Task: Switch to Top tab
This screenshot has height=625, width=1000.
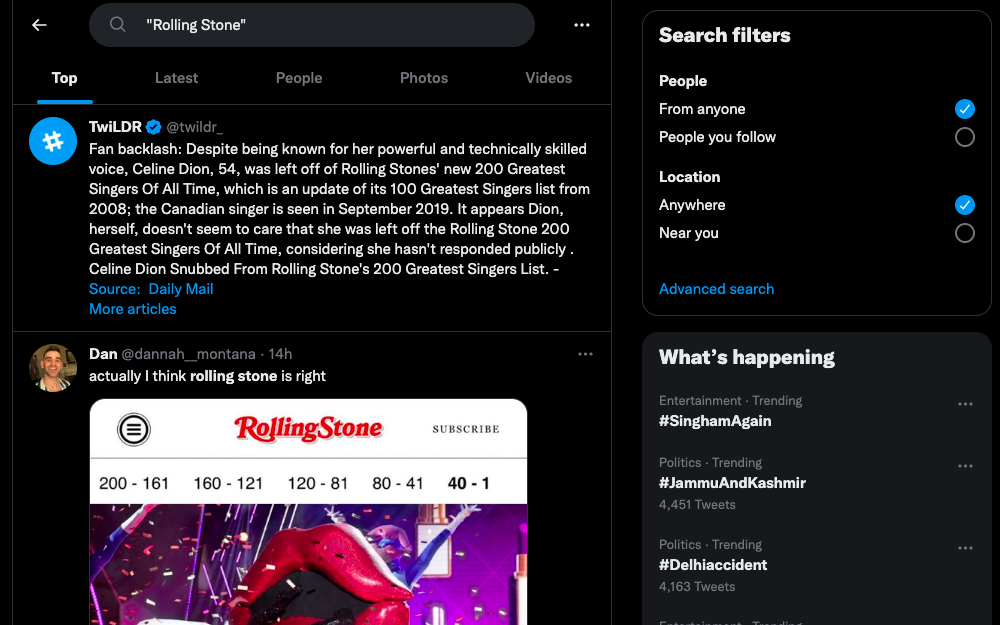Action: pyautogui.click(x=64, y=78)
